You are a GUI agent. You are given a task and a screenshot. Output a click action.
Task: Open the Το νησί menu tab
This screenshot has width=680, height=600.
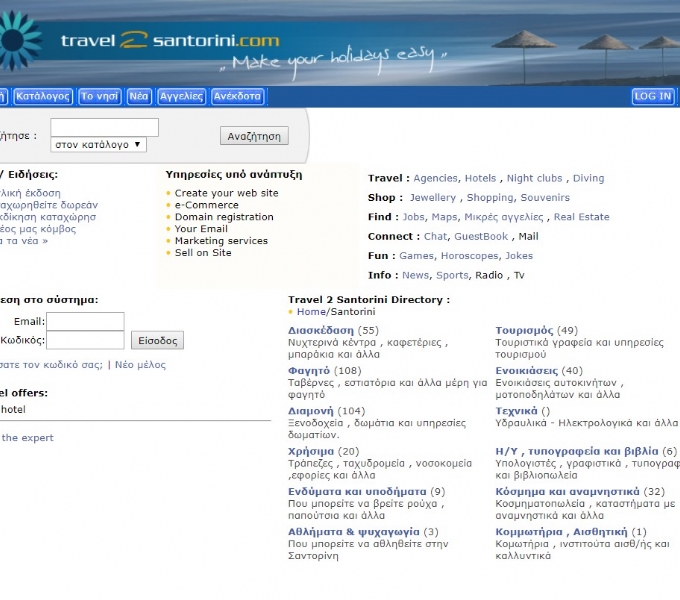100,96
